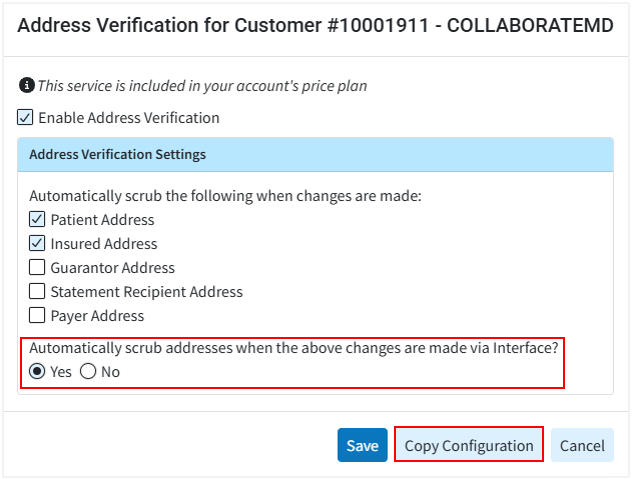Uncheck the Patient Address checkbox
This screenshot has width=632, height=479.
point(37,219)
